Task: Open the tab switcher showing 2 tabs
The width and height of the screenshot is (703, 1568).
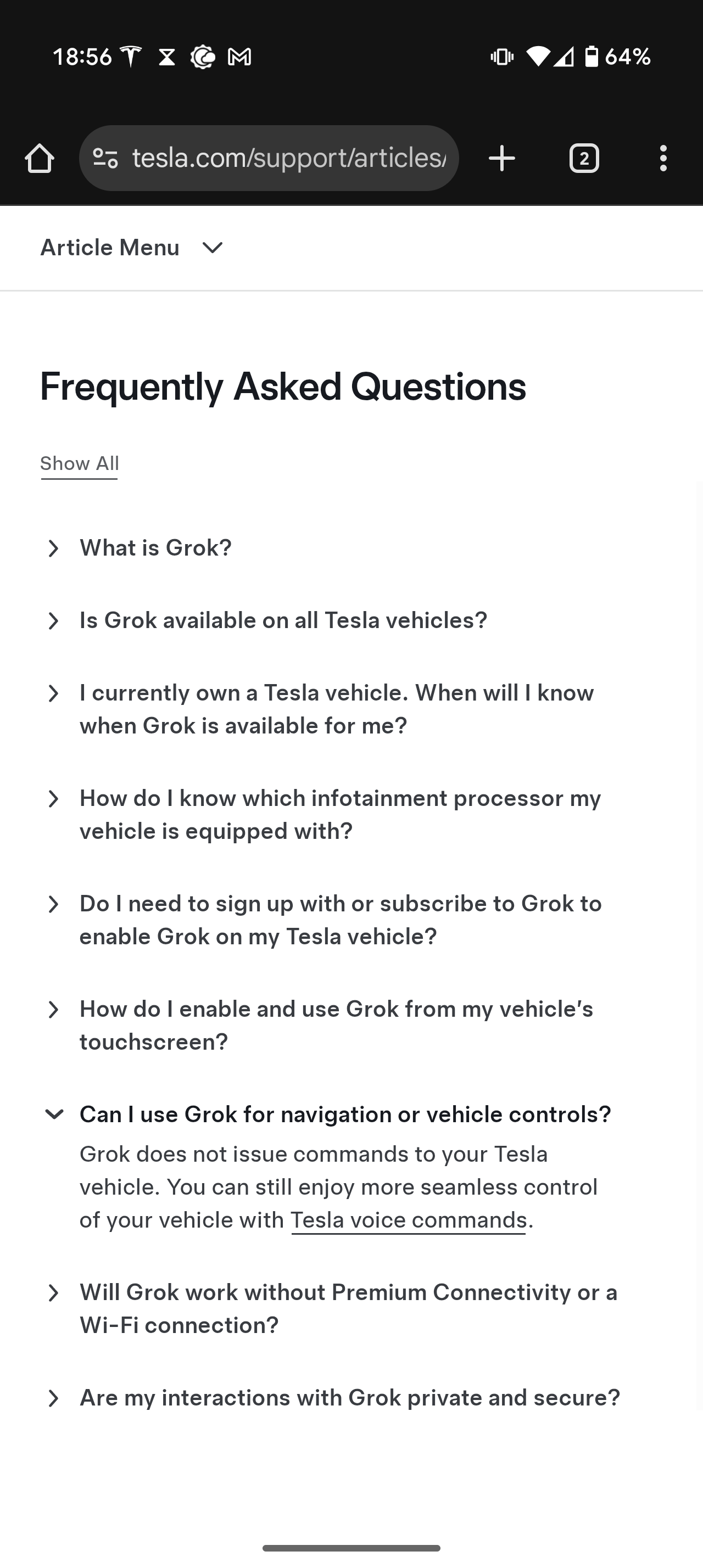Action: (x=584, y=159)
